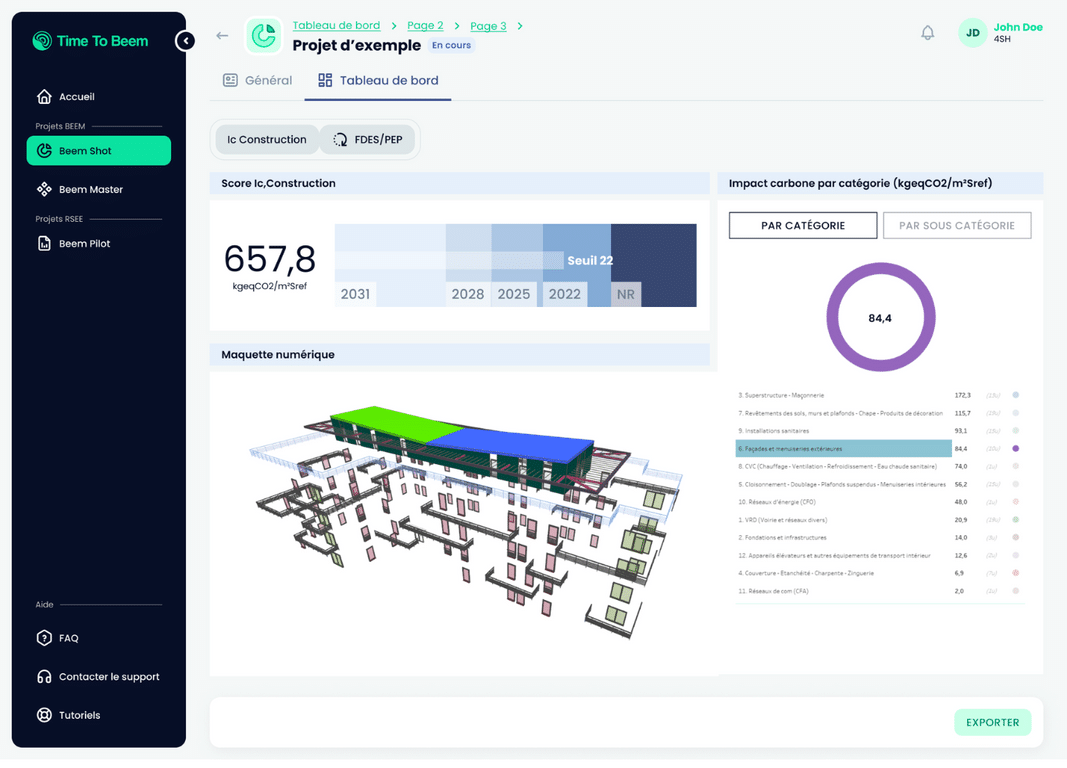Click the EXPORTER button

993,722
